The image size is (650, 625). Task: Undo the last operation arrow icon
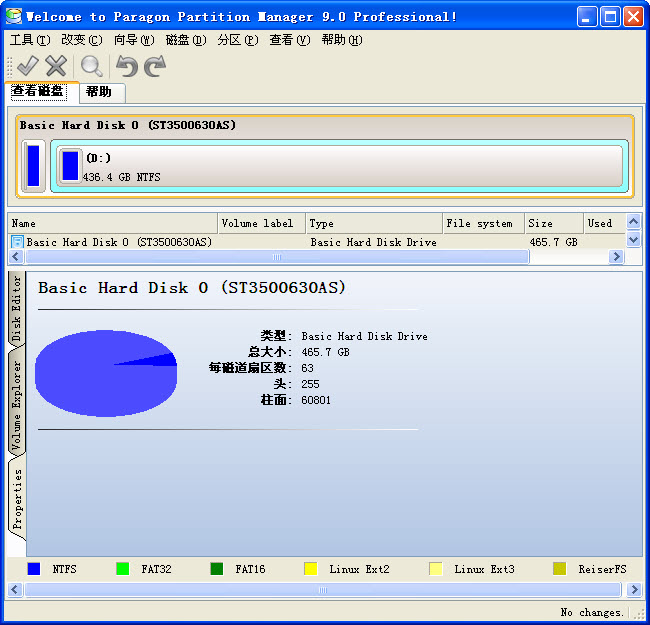coord(127,66)
